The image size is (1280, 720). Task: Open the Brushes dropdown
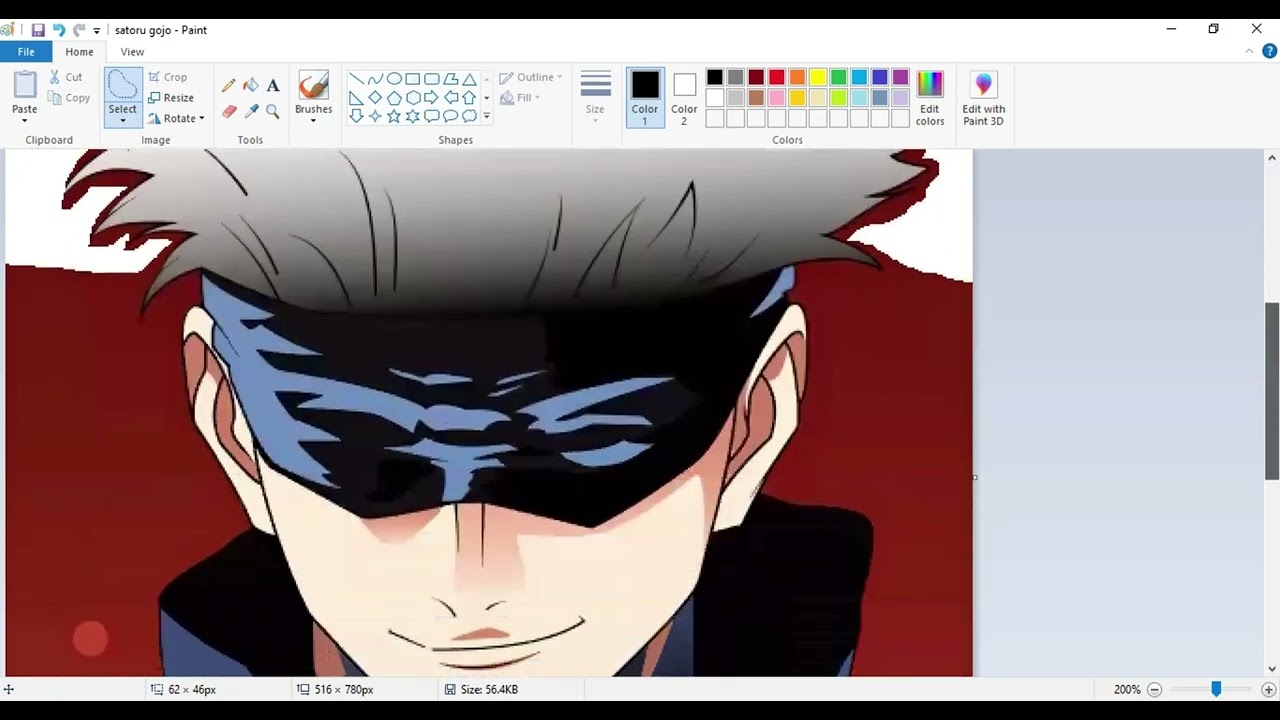coord(313,98)
